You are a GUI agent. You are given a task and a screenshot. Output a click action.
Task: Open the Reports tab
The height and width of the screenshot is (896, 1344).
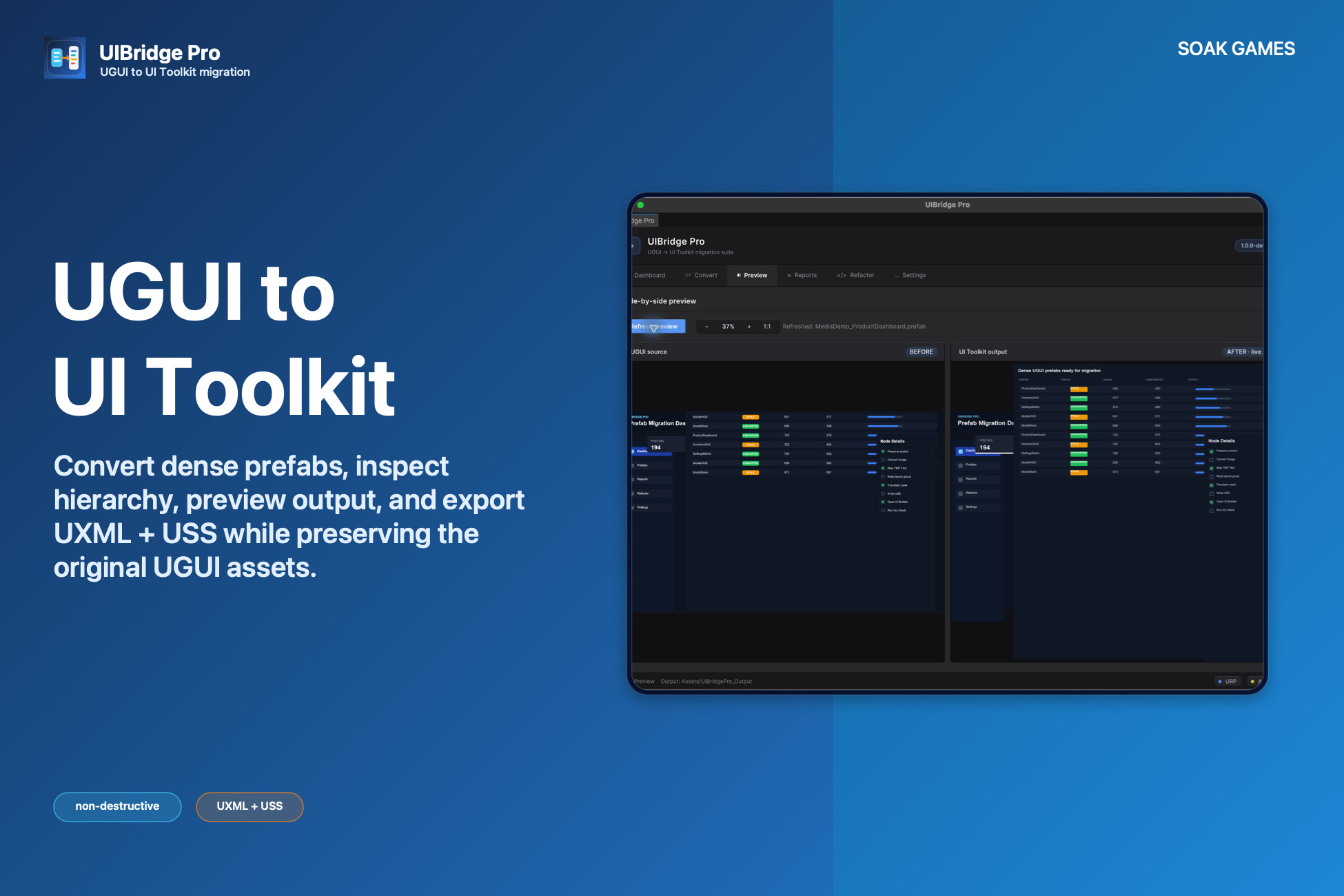pyautogui.click(x=802, y=275)
